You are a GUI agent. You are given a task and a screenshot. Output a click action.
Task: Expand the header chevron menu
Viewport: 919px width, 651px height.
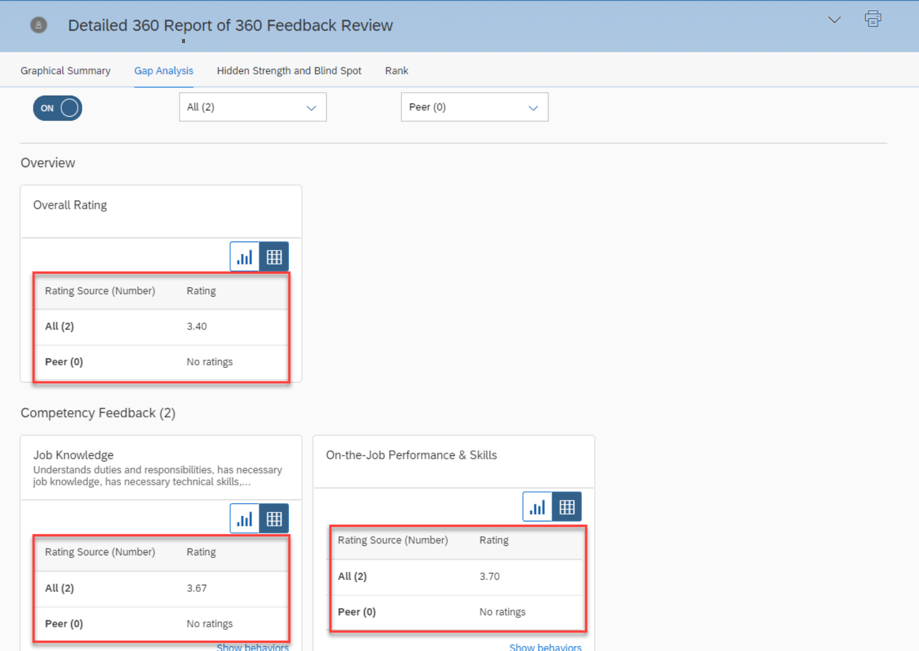[x=834, y=20]
